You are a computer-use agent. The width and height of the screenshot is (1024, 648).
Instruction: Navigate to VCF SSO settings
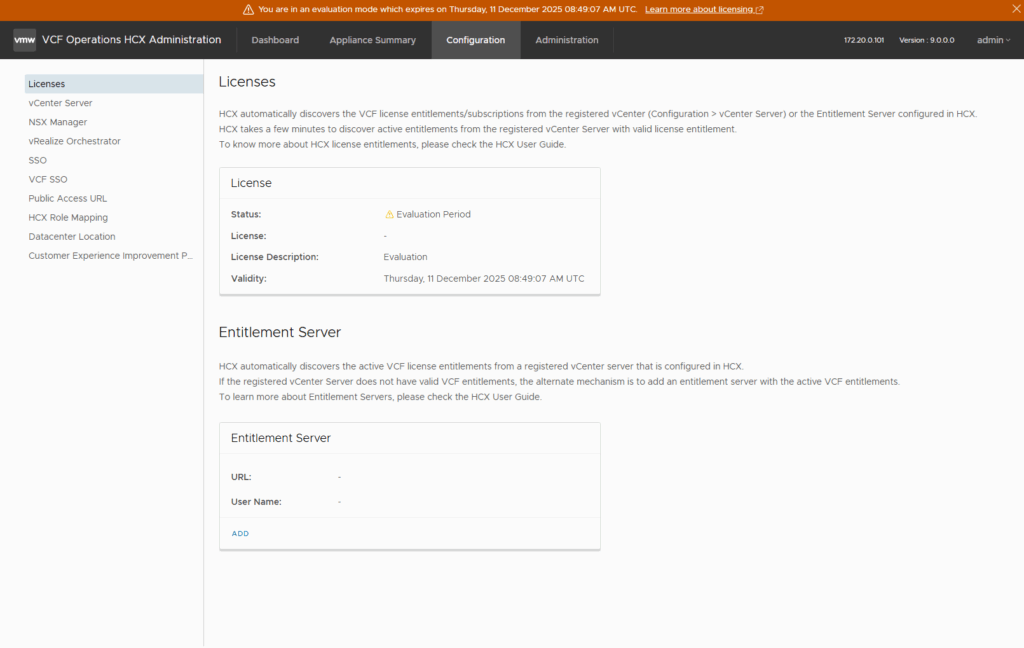pos(48,179)
